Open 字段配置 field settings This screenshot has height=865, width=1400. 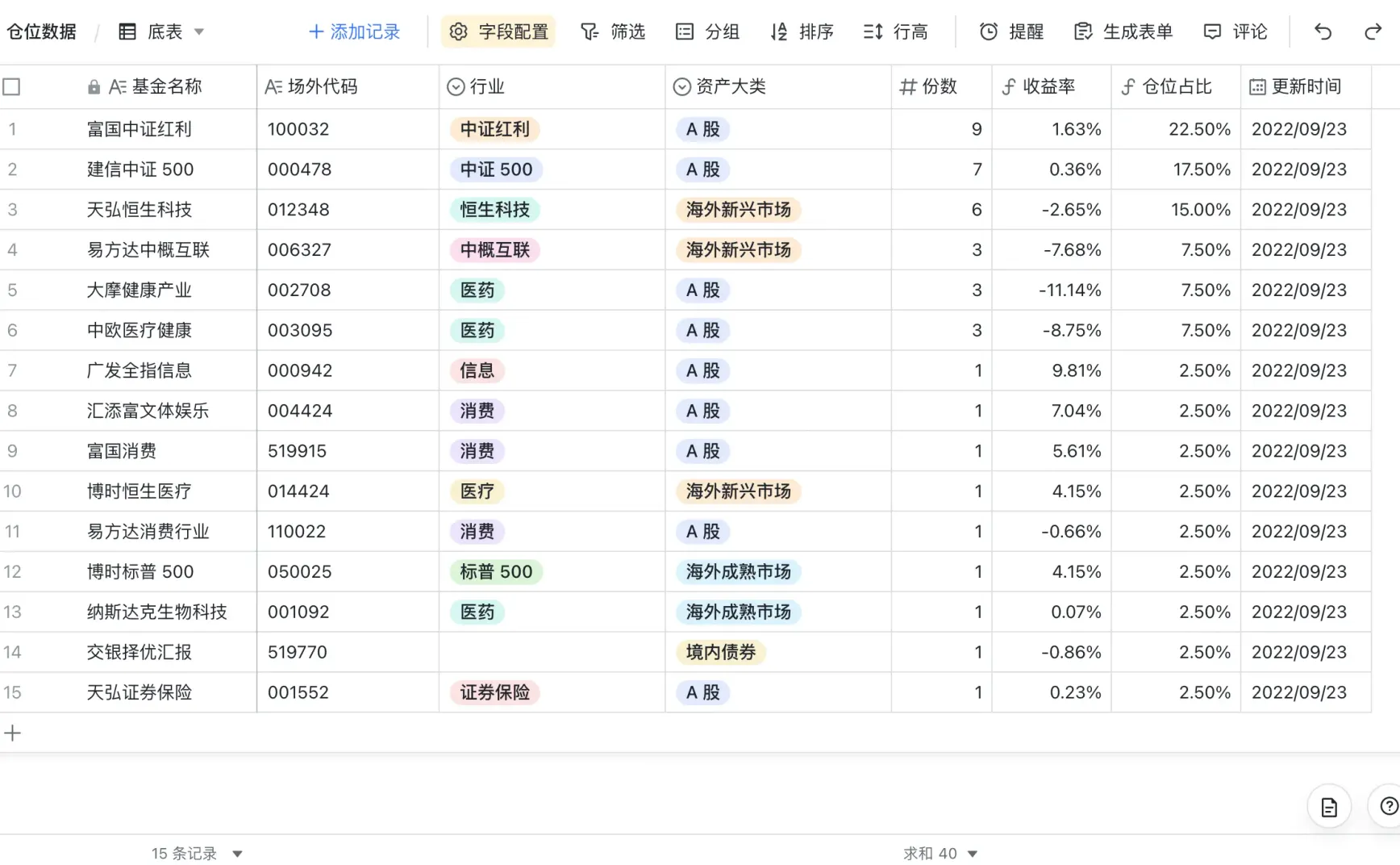pyautogui.click(x=498, y=31)
